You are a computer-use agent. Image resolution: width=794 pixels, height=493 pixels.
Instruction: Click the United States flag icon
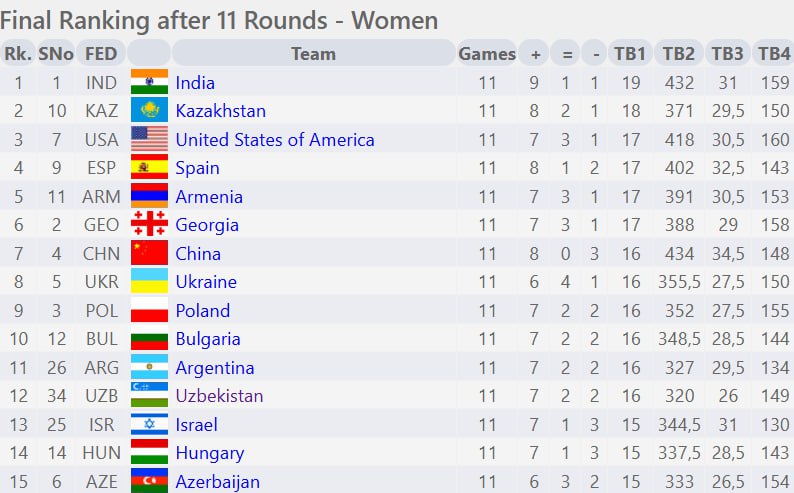coord(149,139)
